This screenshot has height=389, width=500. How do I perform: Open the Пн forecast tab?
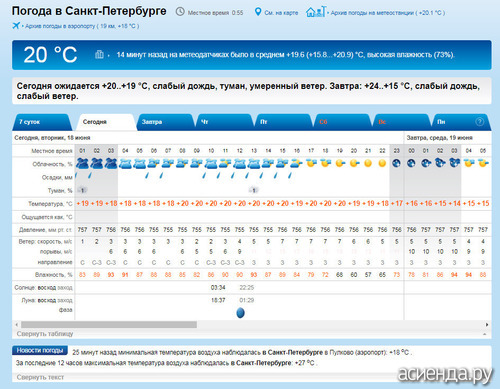[462, 122]
